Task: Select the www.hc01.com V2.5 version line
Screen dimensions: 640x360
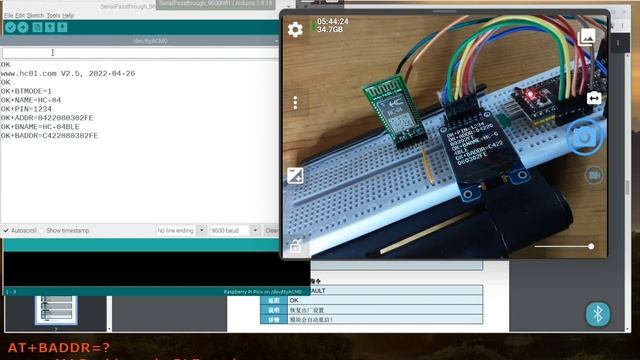Action: tap(68, 73)
